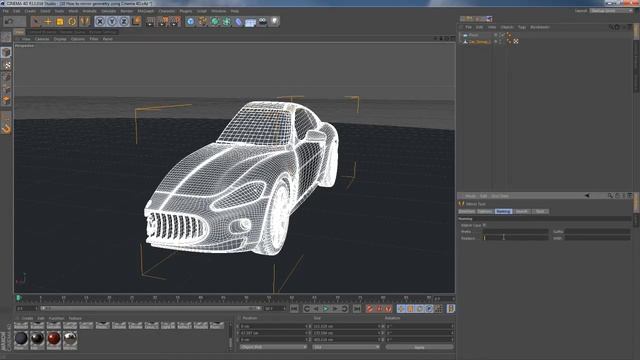
Task: Open the Simulate menu
Action: 109,11
